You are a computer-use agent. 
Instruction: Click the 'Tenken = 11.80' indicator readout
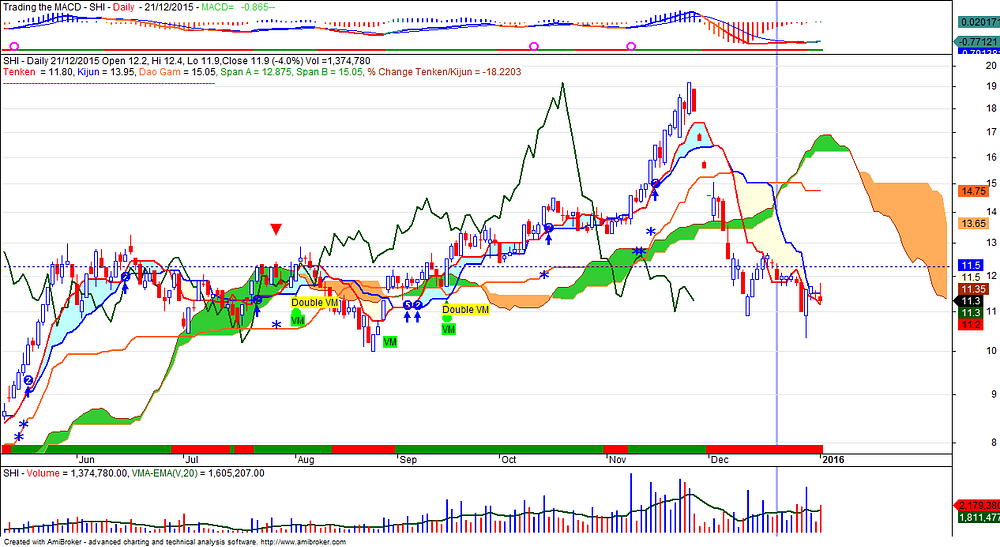tap(38, 72)
